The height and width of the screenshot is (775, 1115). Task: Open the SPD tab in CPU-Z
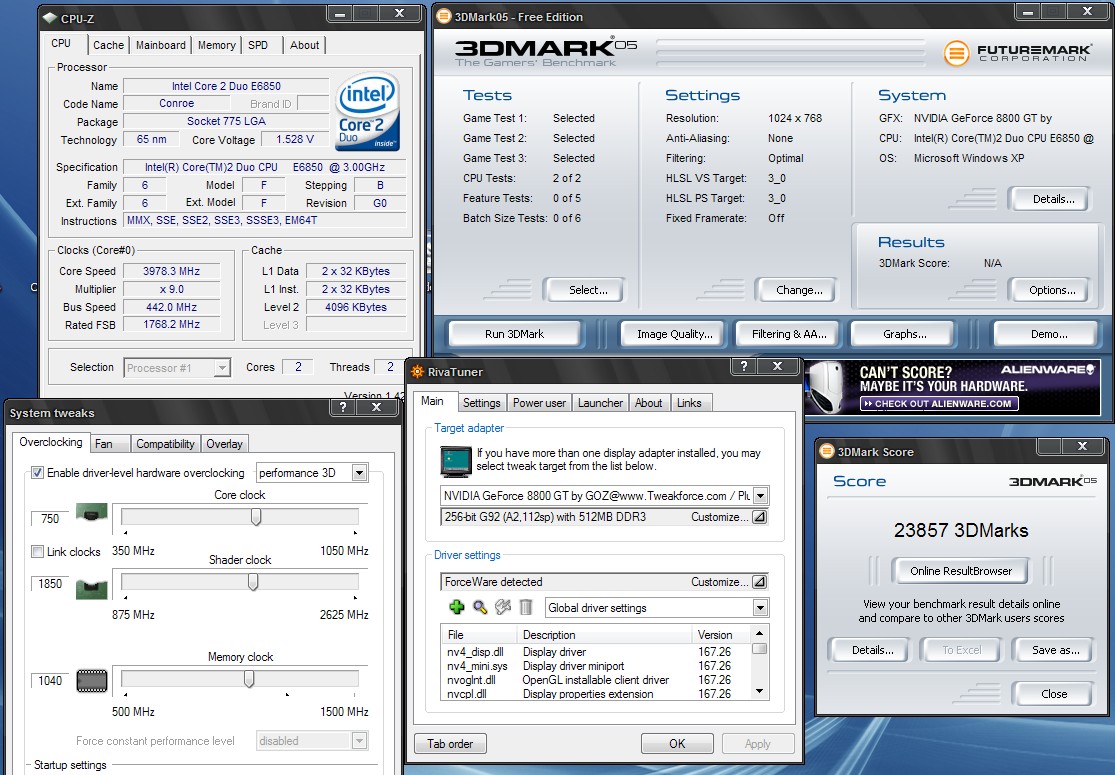(x=258, y=45)
